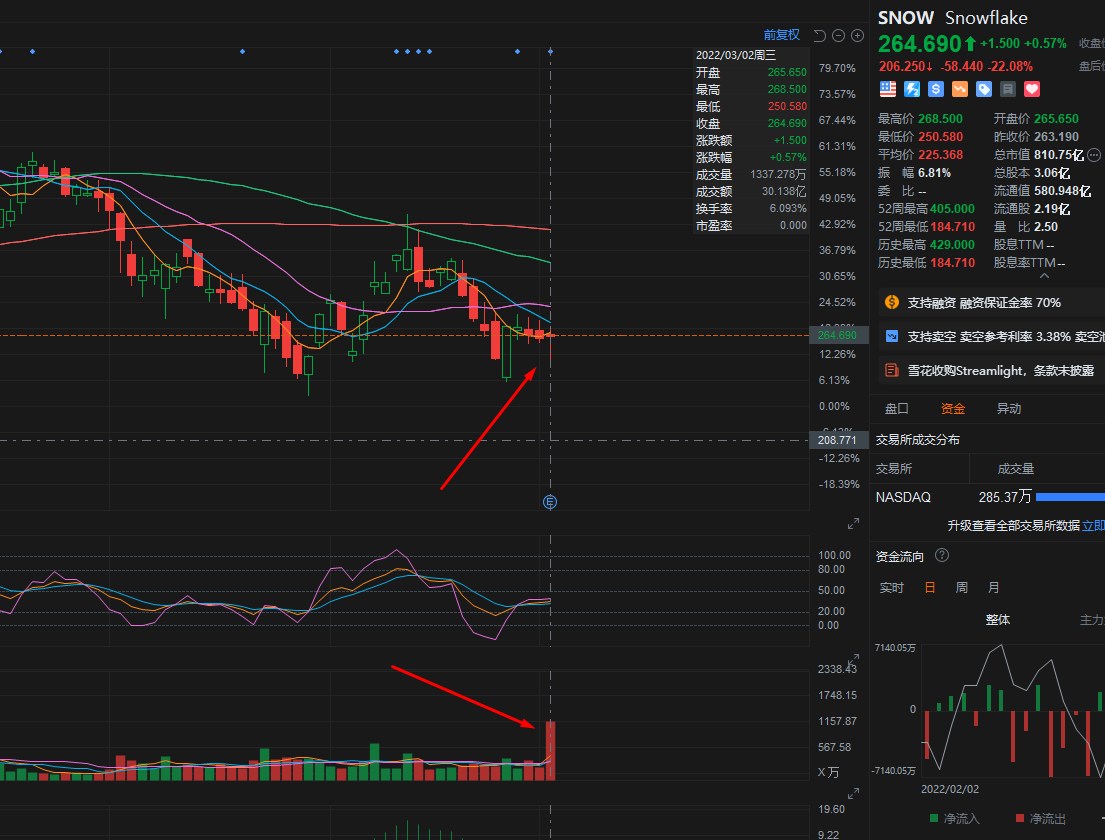Screen dimensions: 1105x840
Task: Toggle the 净流出 legend entry
Action: click(x=1040, y=818)
